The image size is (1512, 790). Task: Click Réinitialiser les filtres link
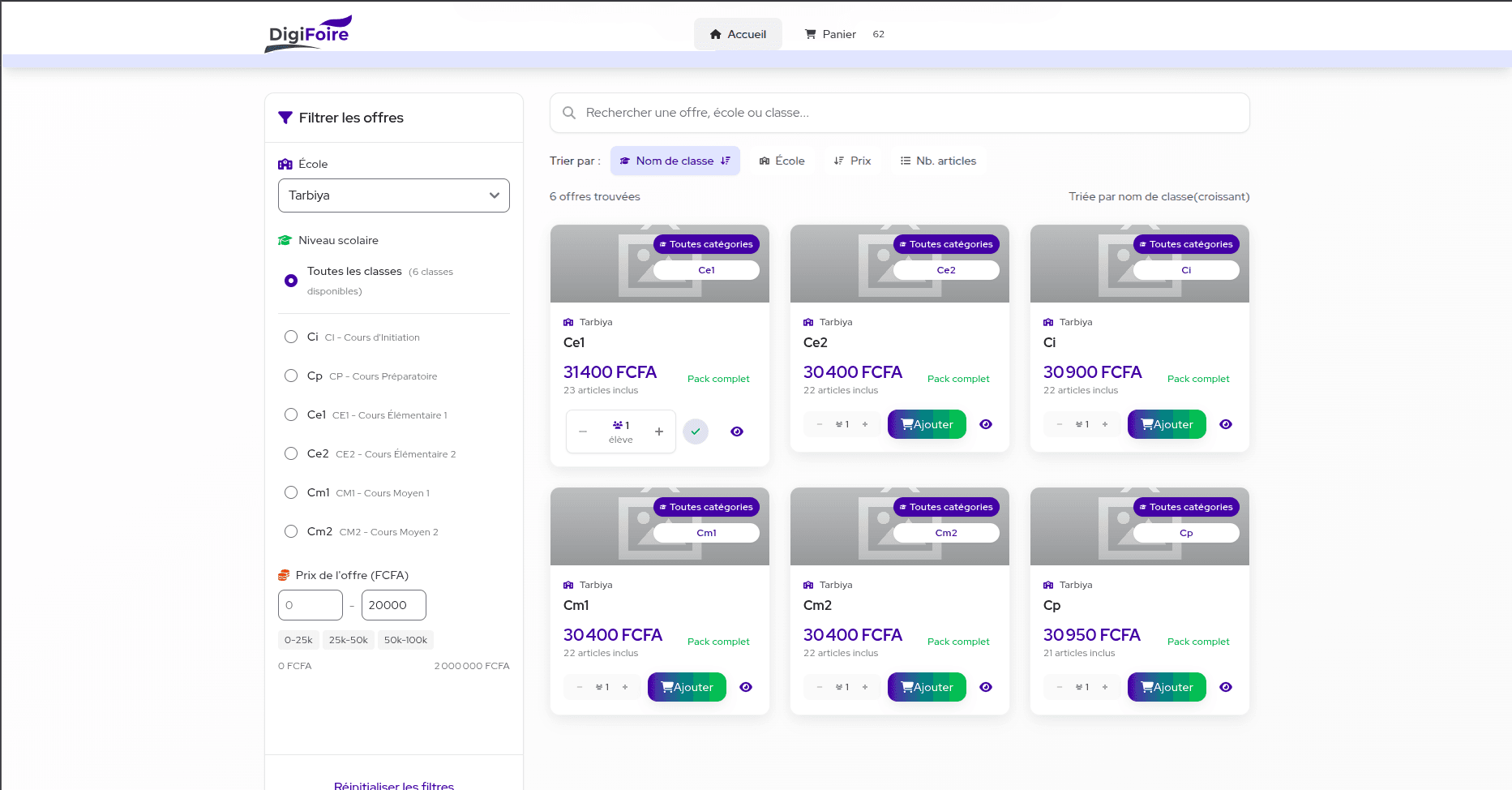tap(394, 785)
